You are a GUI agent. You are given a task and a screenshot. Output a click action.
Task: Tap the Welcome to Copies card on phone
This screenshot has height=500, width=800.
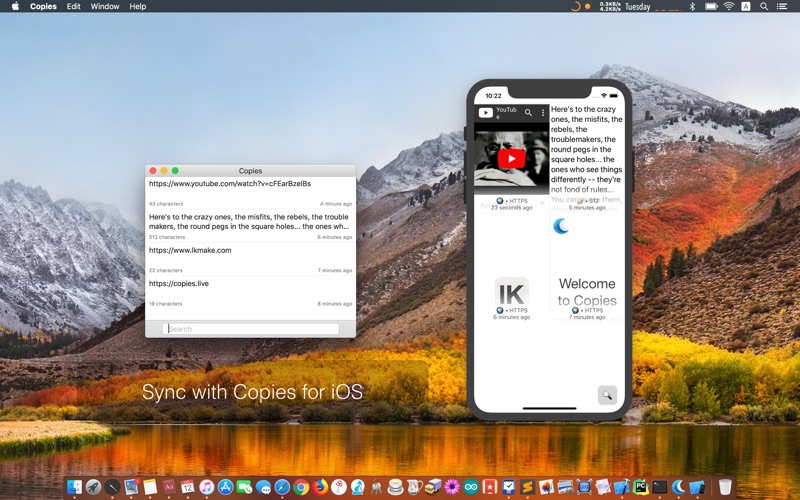tap(587, 292)
